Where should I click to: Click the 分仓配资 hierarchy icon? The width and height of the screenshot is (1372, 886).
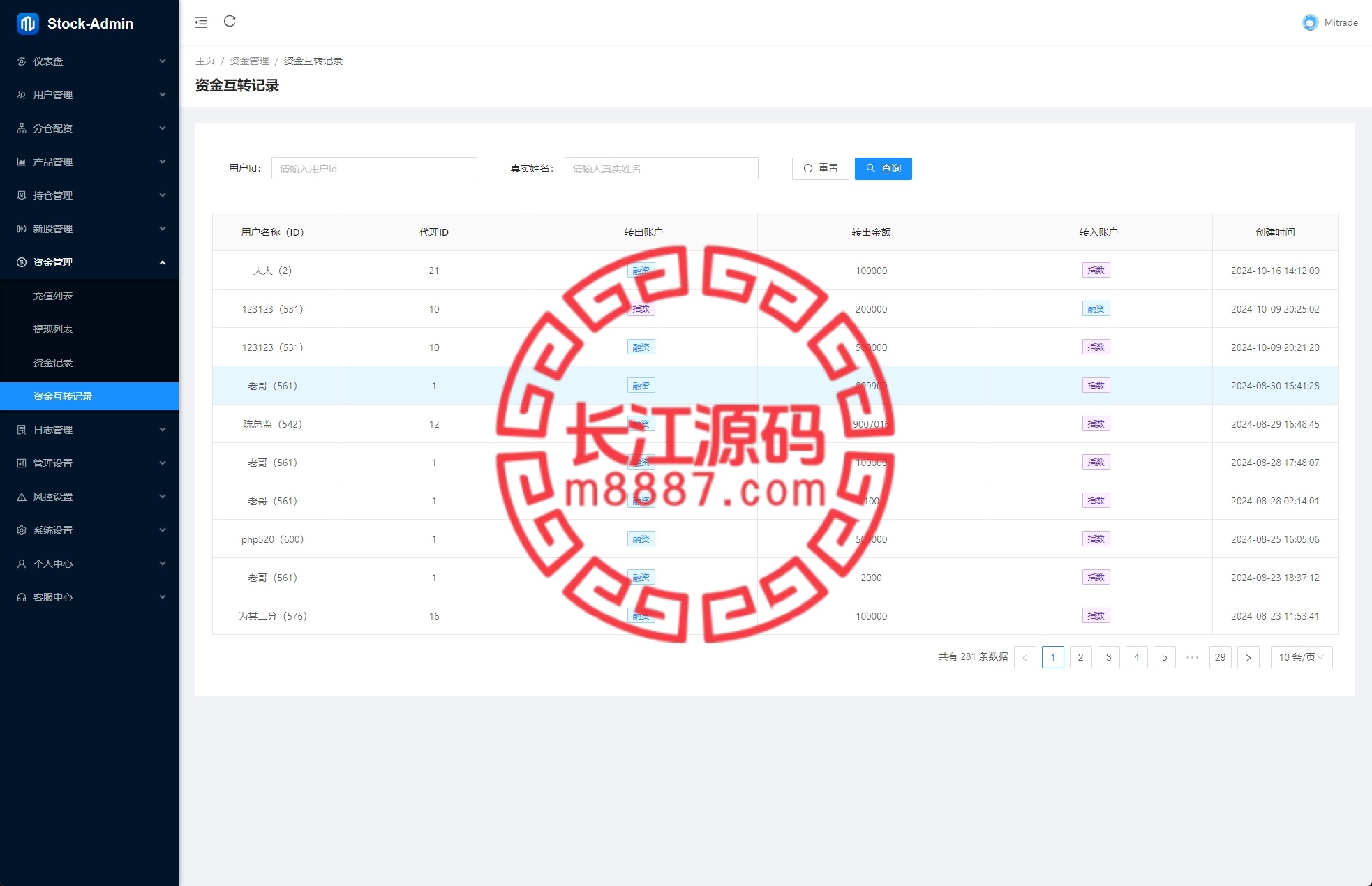click(x=22, y=128)
